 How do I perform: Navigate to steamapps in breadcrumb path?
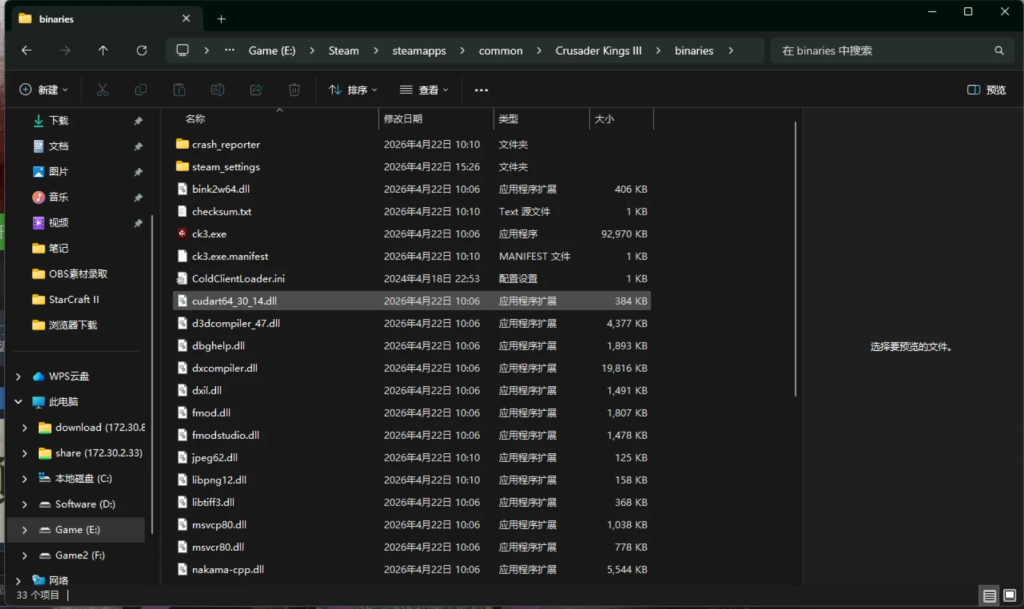[x=417, y=51]
